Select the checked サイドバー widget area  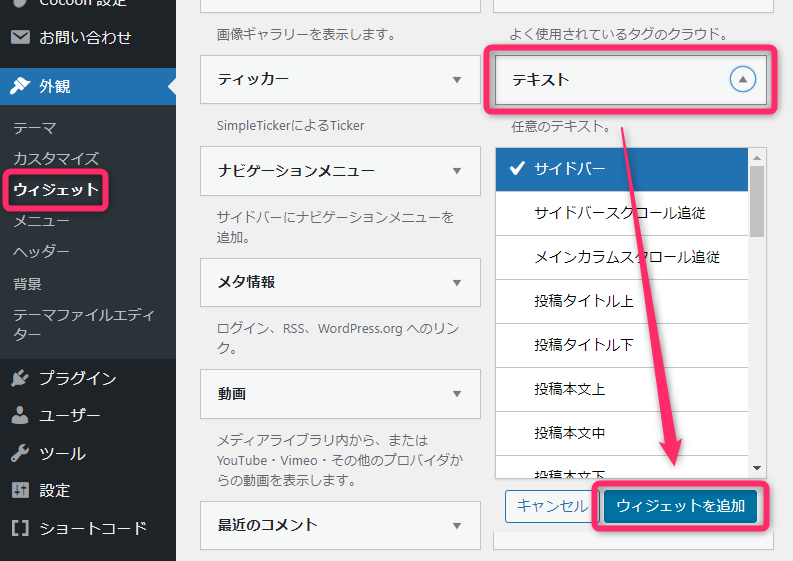(x=621, y=169)
